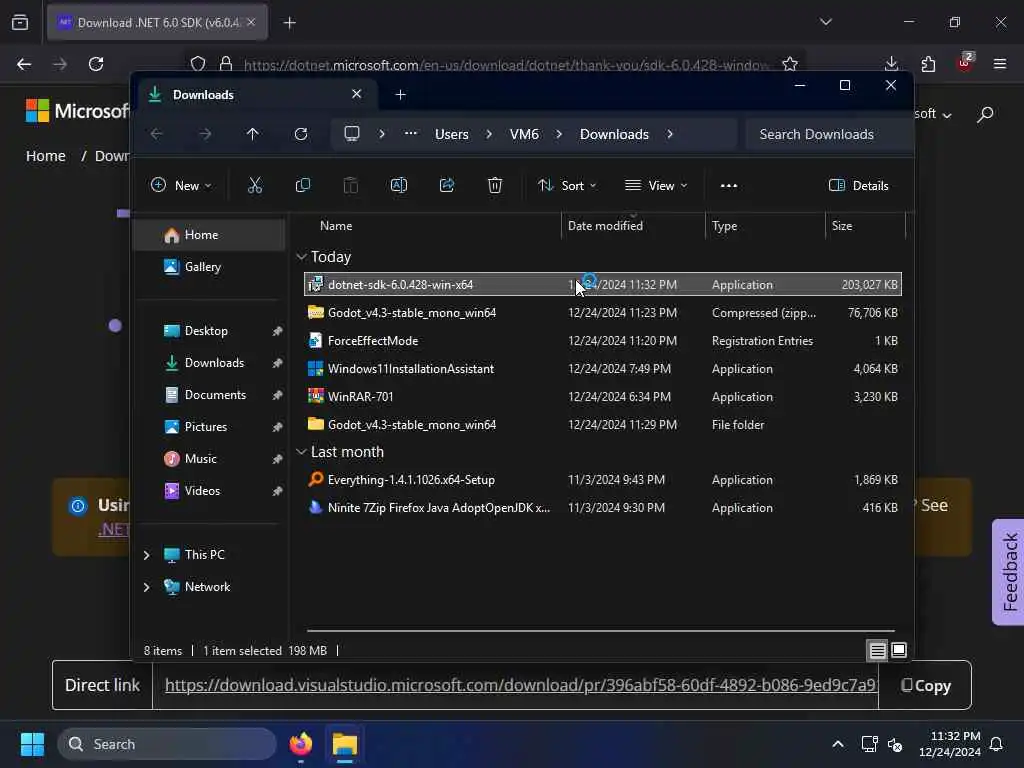Screen dimensions: 1024x768
Task: Open Firefox from the taskbar
Action: click(x=300, y=744)
